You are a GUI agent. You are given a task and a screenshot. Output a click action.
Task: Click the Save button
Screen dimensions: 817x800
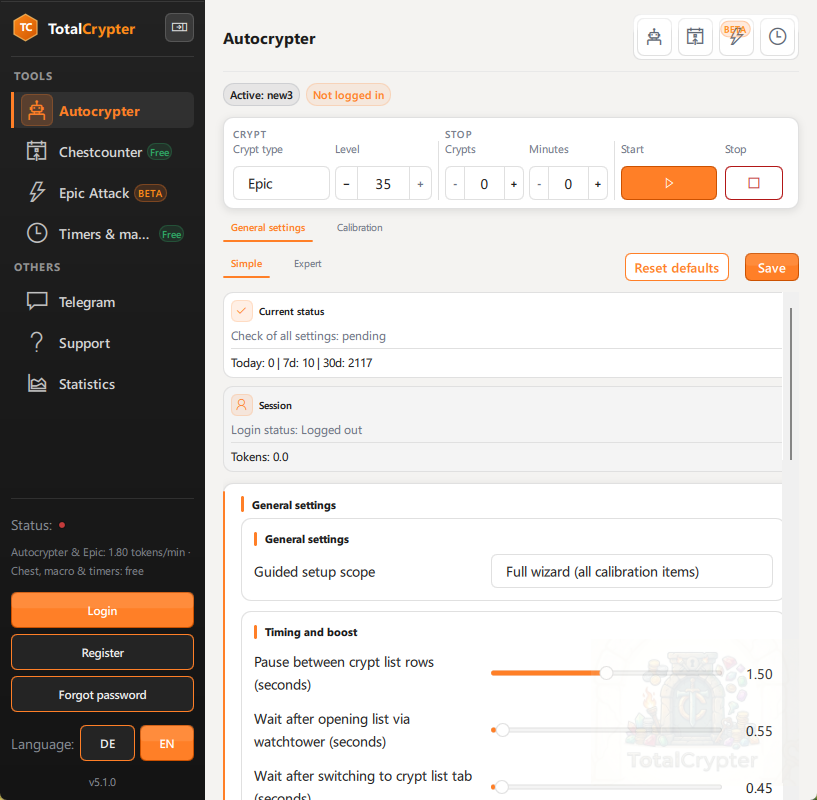click(x=771, y=267)
